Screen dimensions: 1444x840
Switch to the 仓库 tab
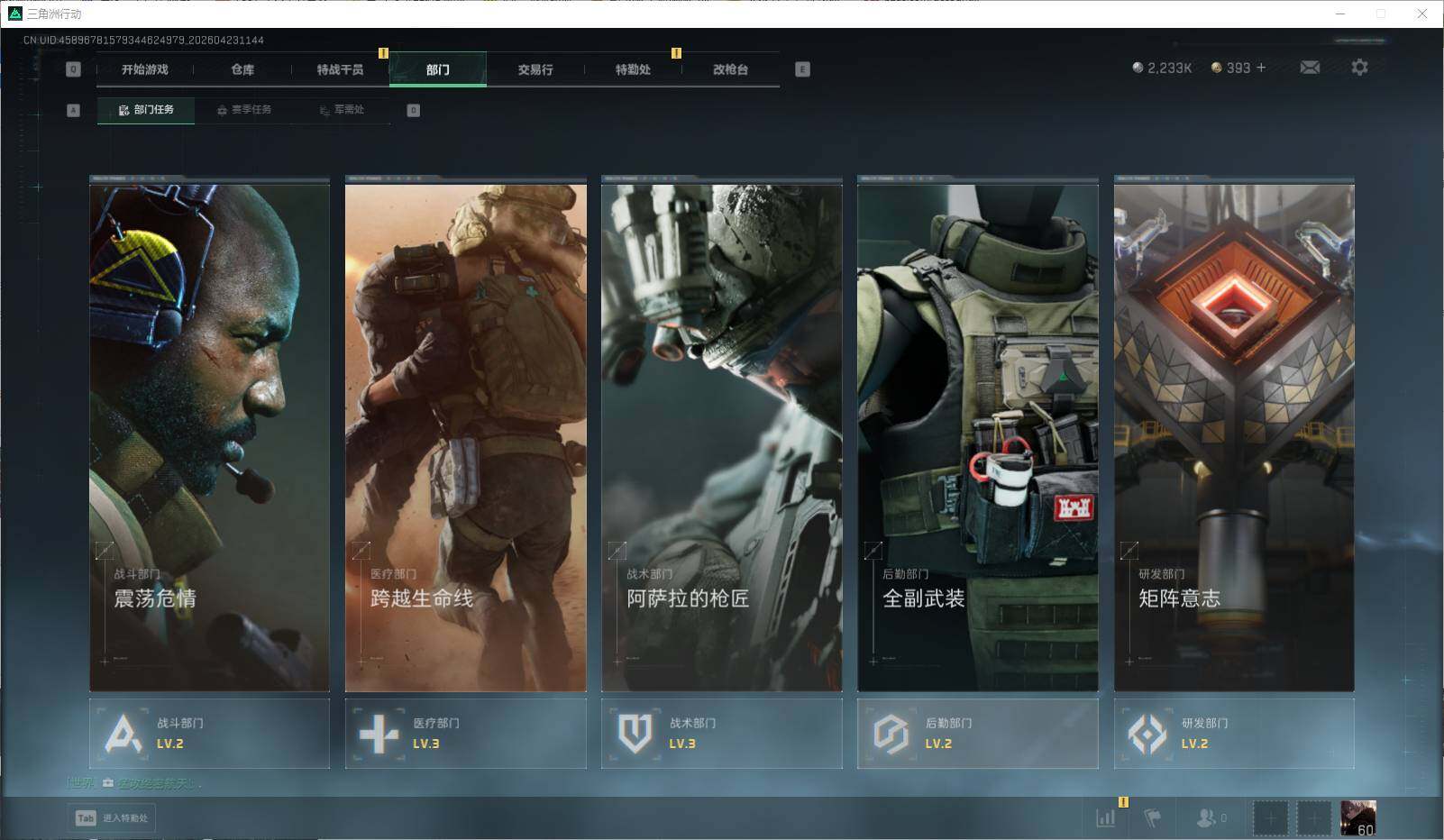click(x=242, y=69)
